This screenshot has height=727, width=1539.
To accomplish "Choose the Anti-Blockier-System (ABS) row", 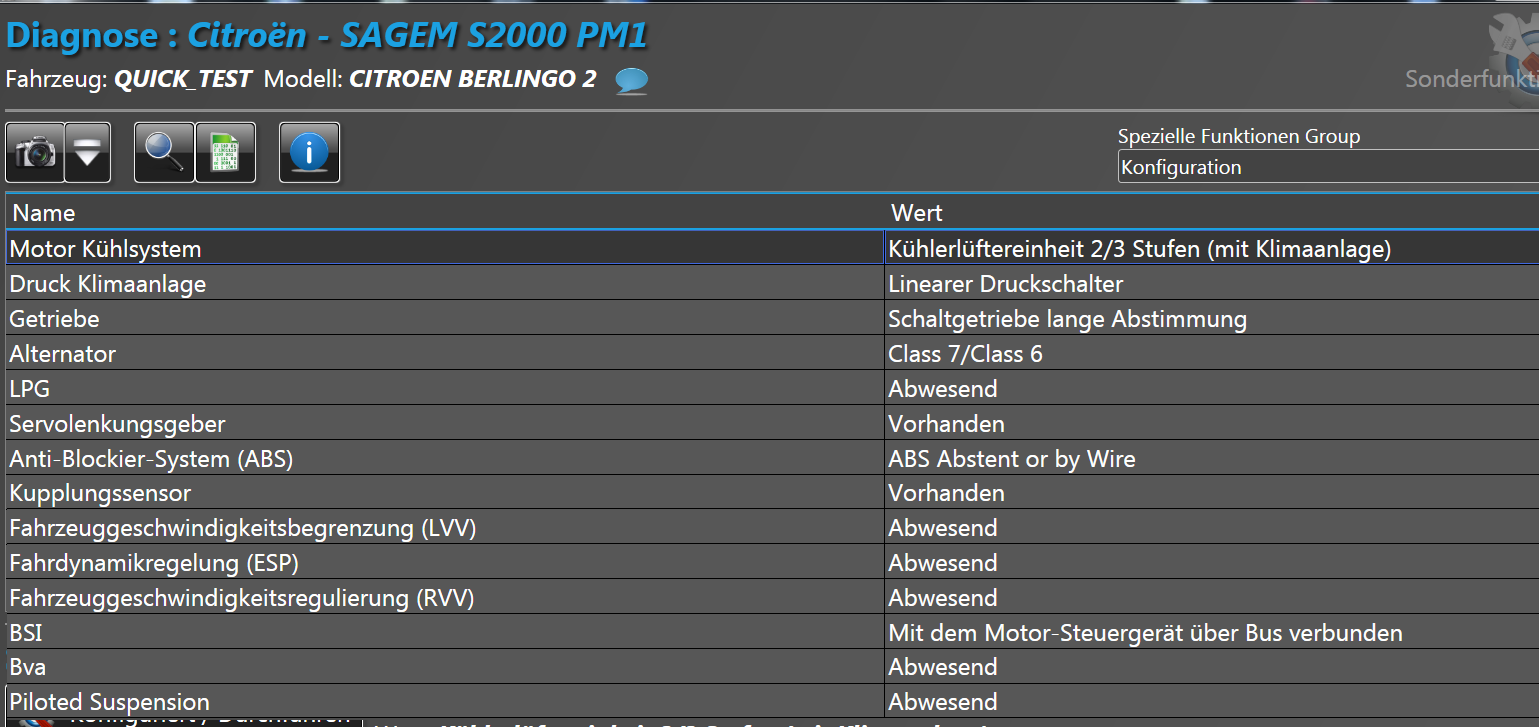I will click(151, 459).
